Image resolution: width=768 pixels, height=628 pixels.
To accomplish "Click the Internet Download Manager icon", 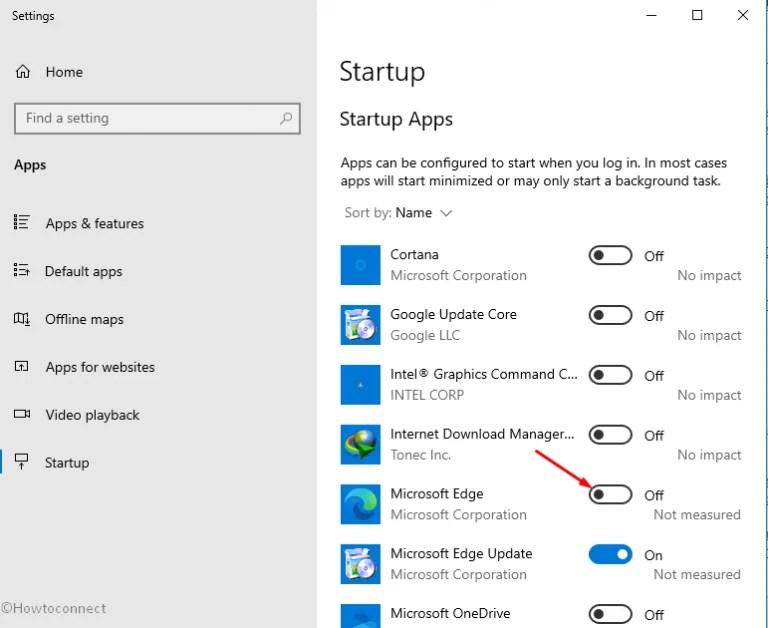I will [x=360, y=444].
